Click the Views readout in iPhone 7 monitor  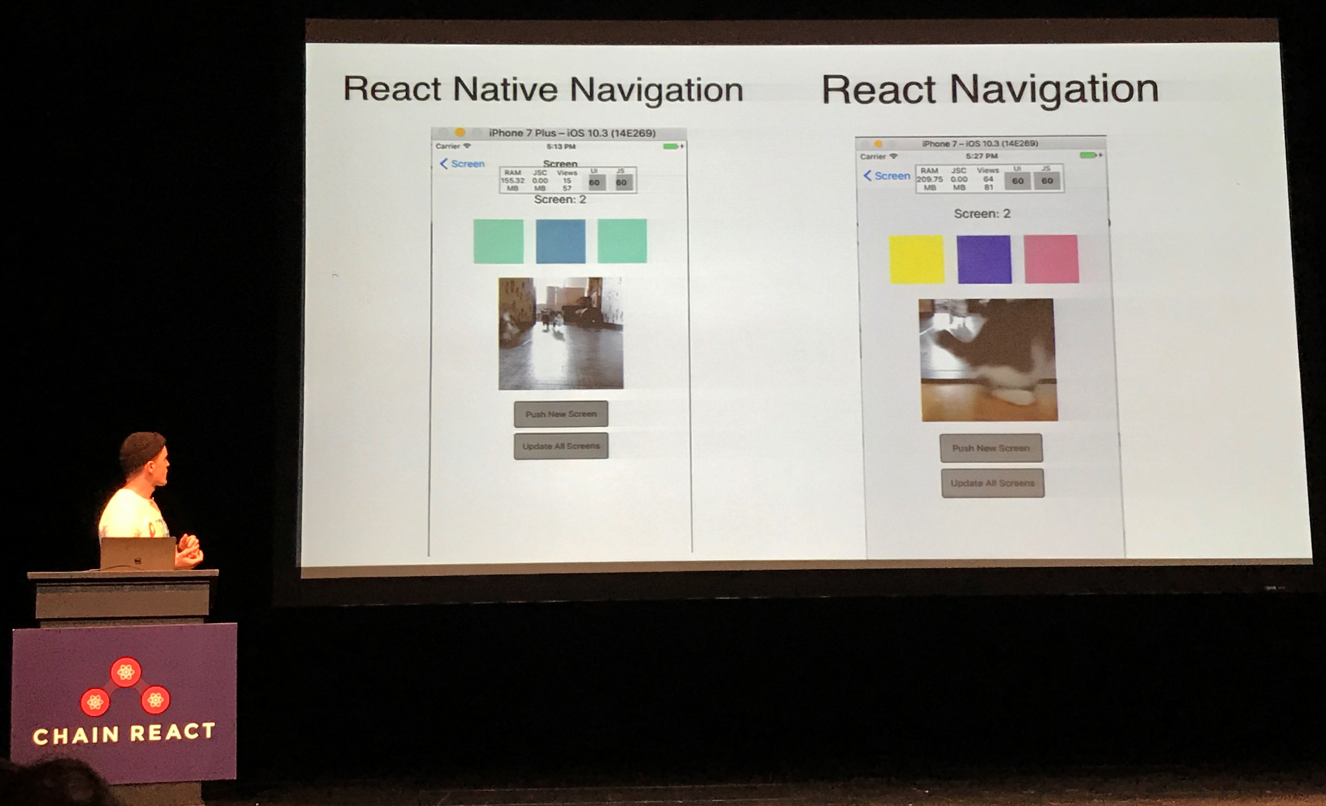point(988,179)
